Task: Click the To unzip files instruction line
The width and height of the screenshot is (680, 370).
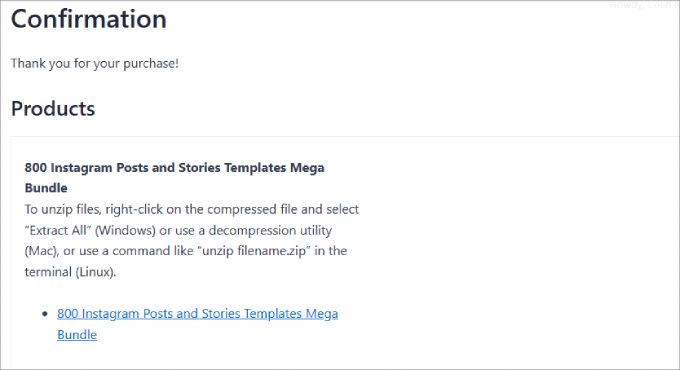Action: (x=192, y=210)
